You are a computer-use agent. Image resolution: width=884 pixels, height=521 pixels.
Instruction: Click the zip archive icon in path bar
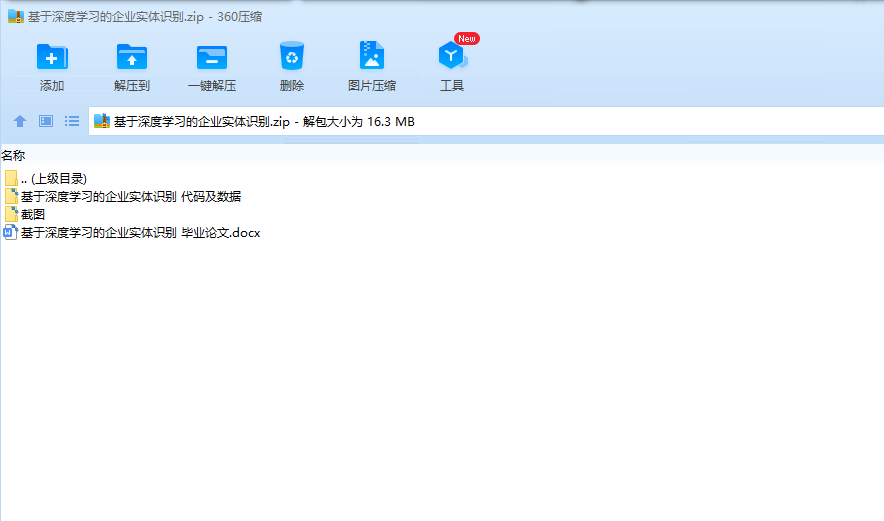(101, 121)
